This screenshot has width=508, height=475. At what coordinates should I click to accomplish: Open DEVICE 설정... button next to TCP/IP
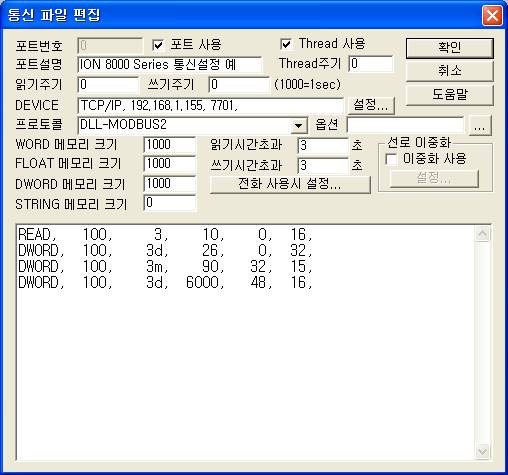(x=371, y=105)
